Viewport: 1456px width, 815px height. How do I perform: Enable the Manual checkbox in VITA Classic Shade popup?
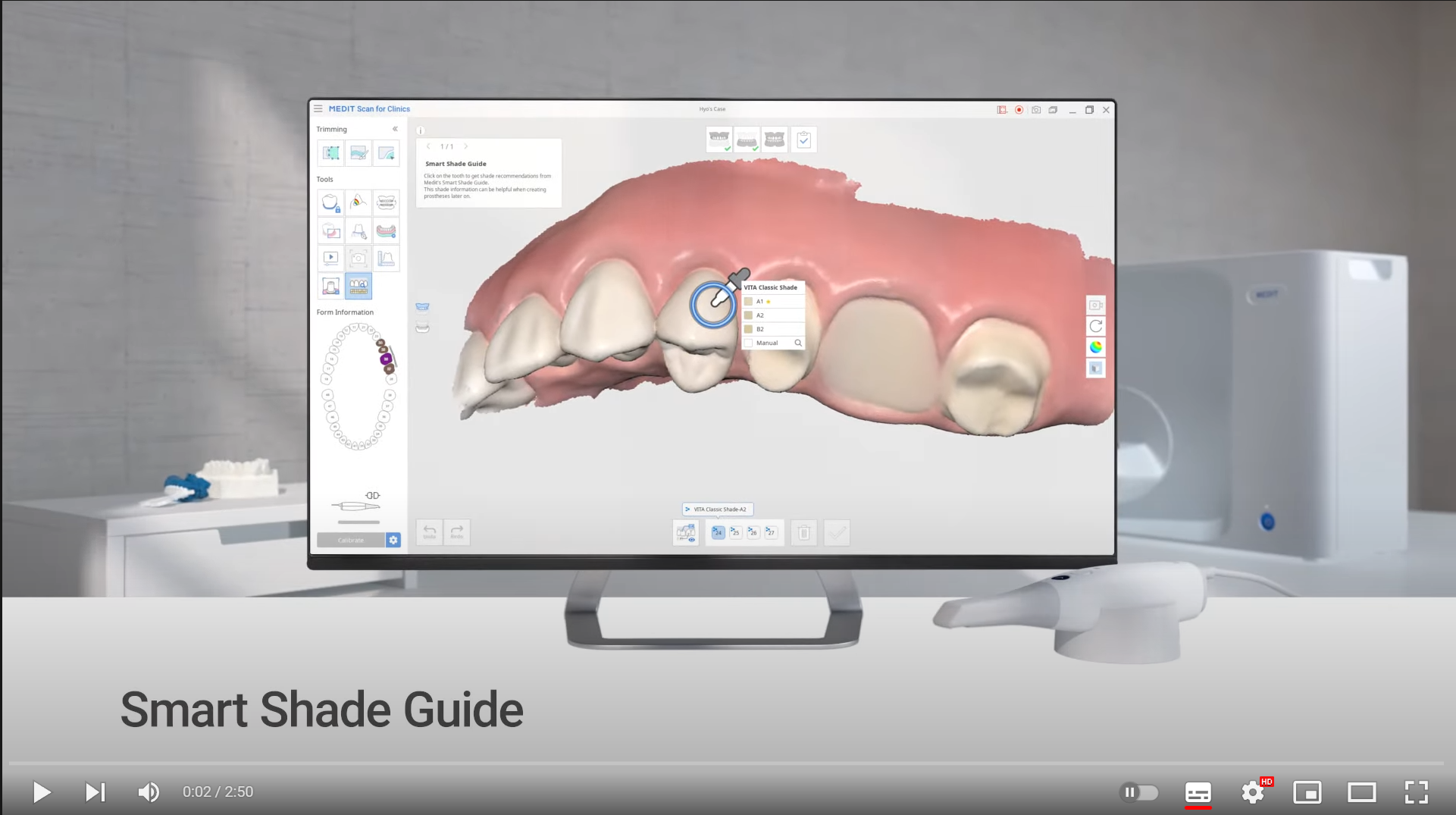pos(750,343)
